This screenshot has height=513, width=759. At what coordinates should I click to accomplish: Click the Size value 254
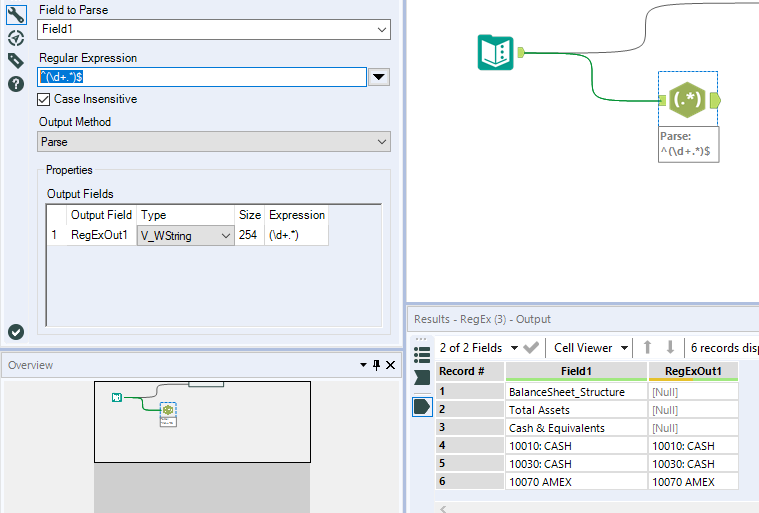[x=249, y=235]
